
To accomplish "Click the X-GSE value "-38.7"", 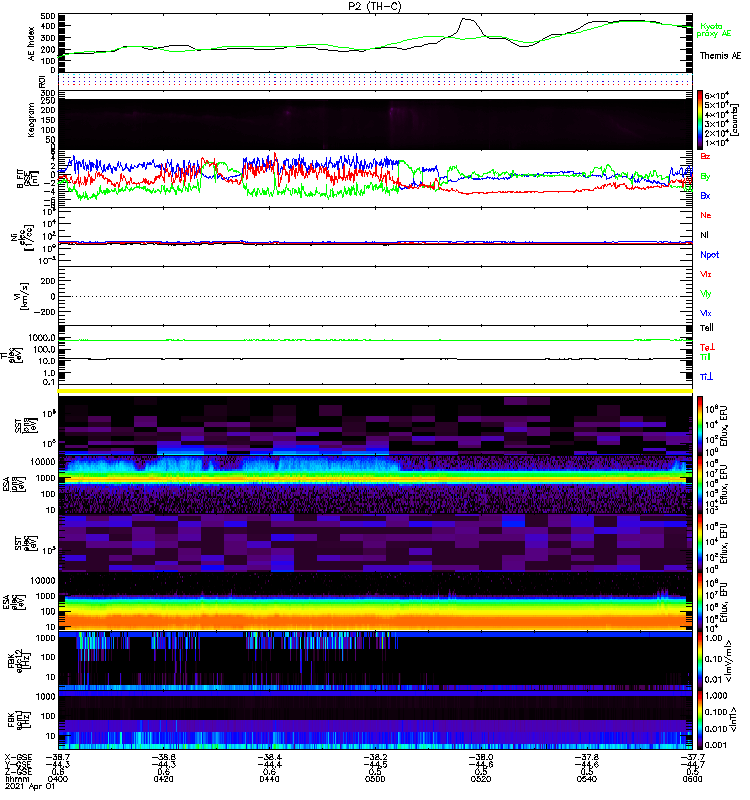I will click(x=58, y=757).
